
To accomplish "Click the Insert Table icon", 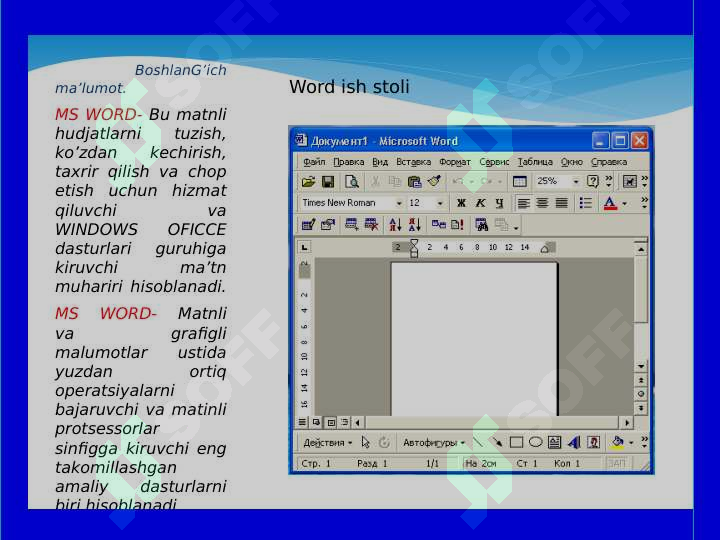I will coord(519,182).
